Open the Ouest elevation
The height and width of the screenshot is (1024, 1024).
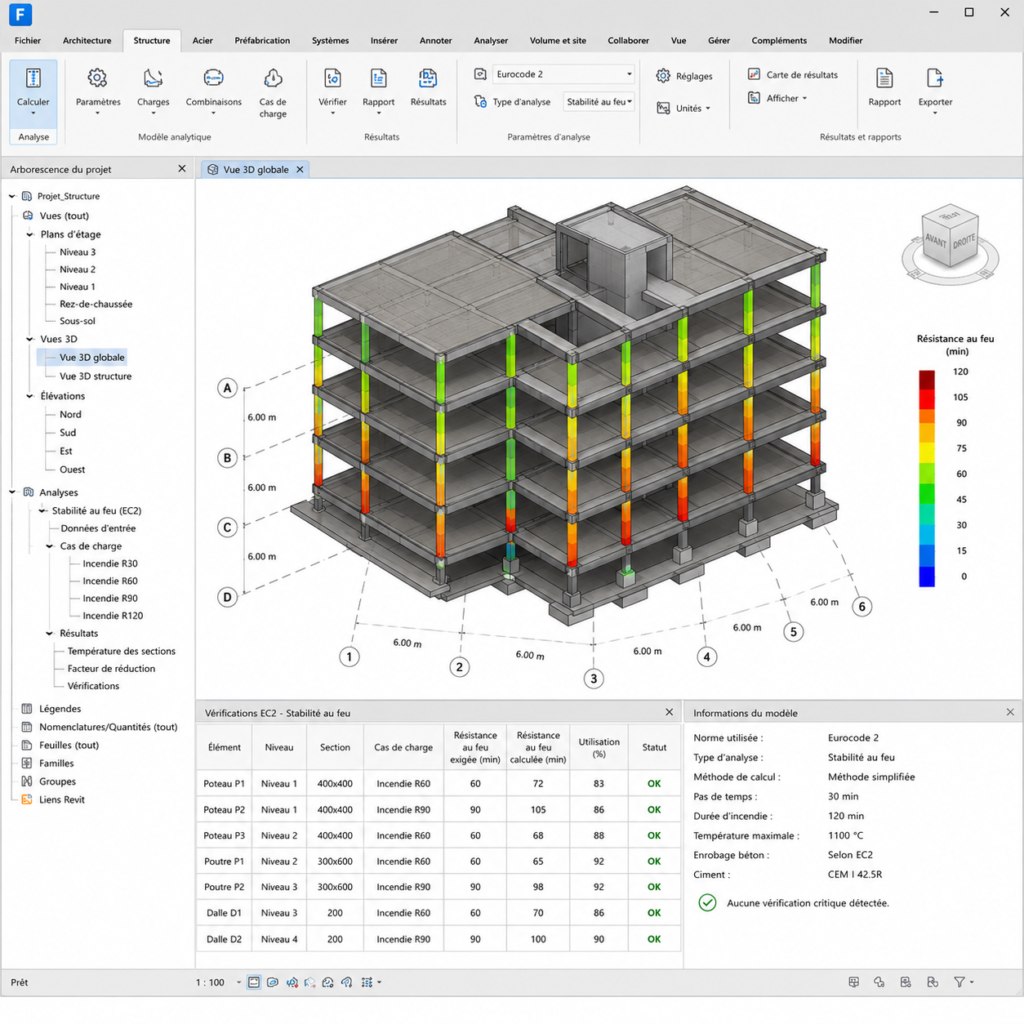(x=72, y=470)
